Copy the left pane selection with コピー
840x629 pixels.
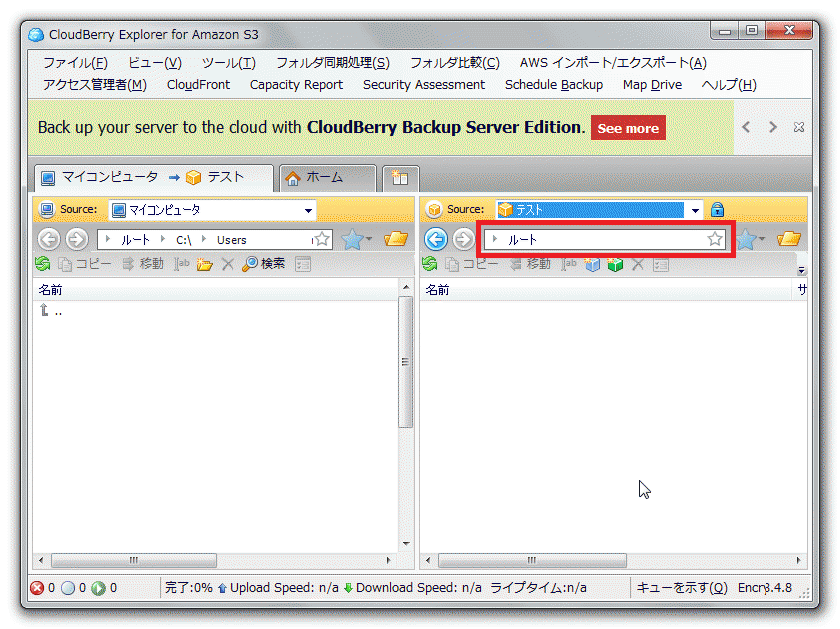(84, 264)
